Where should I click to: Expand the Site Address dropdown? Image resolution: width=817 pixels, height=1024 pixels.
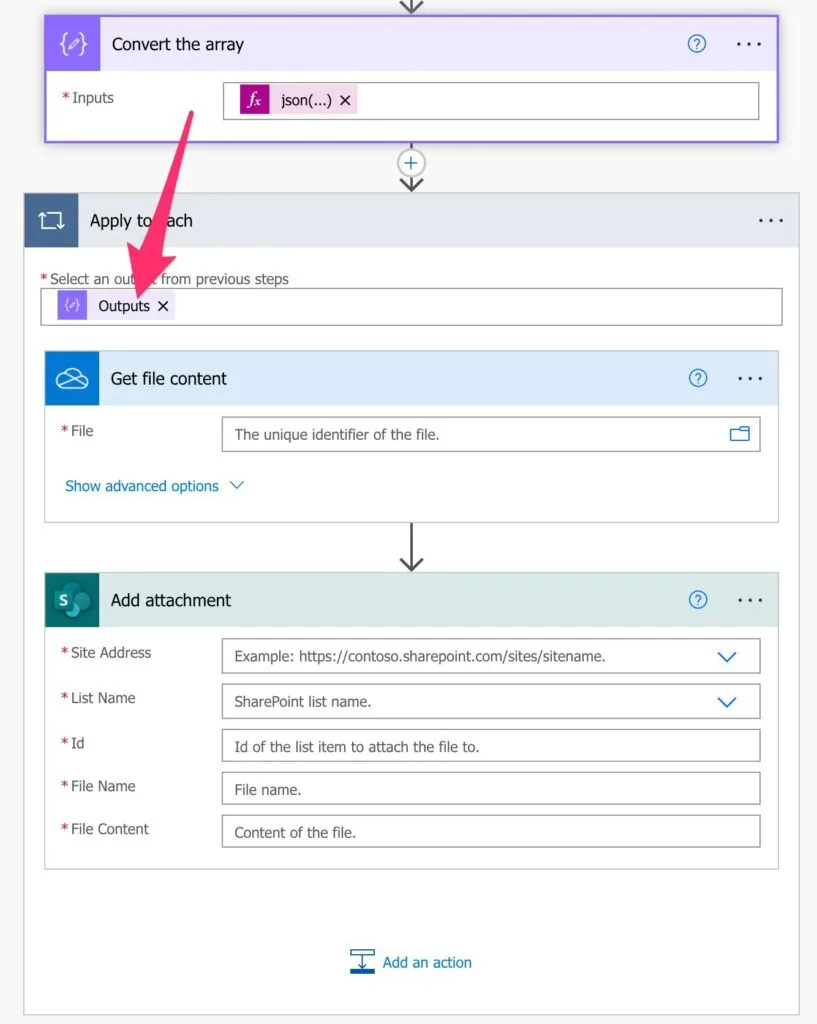point(727,657)
